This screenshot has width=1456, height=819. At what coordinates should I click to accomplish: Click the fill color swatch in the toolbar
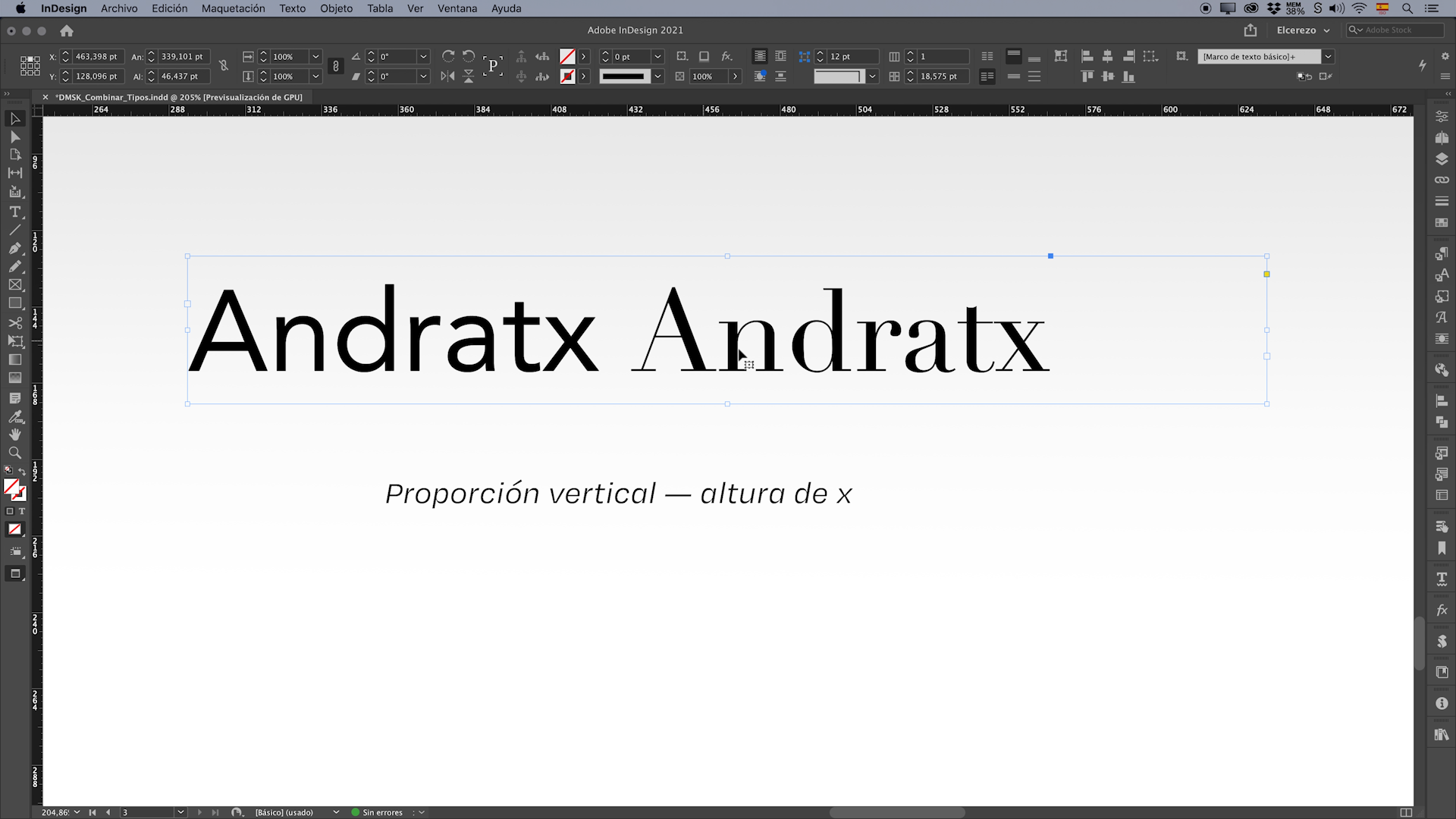point(12,485)
